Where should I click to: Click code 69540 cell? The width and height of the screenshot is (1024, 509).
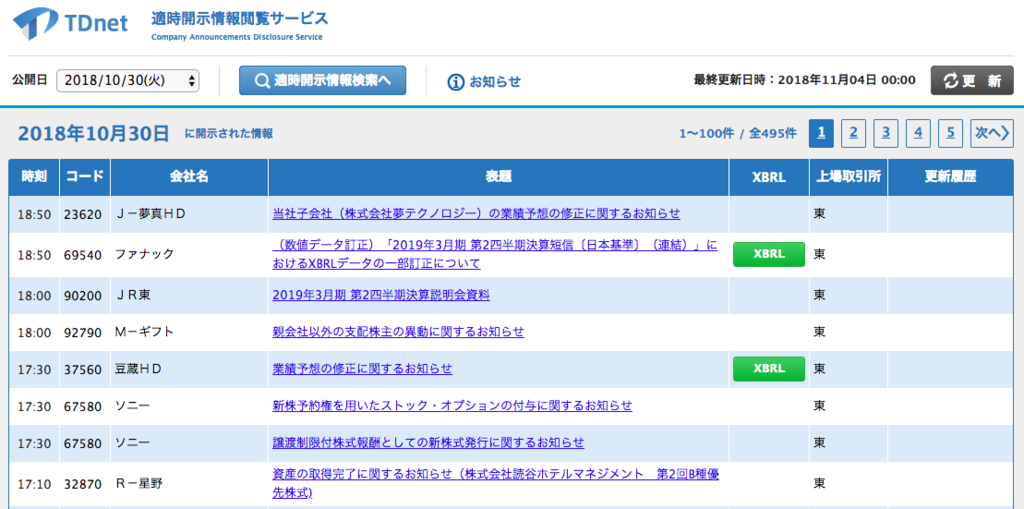pyautogui.click(x=83, y=255)
